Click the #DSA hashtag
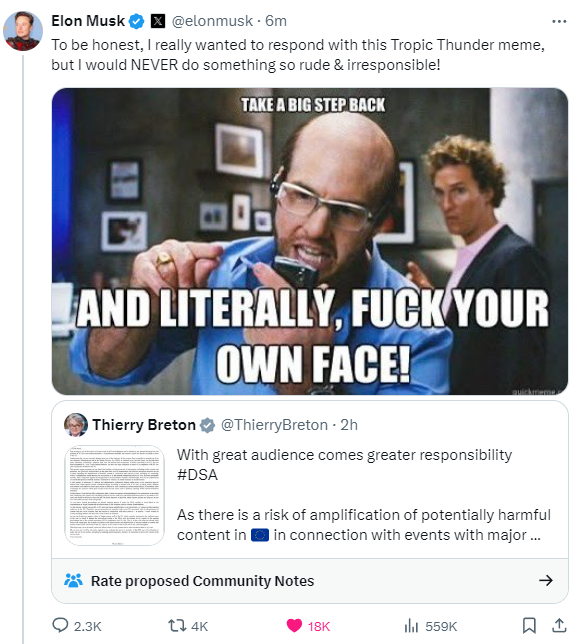Viewport: 581px width, 644px height. click(x=197, y=475)
